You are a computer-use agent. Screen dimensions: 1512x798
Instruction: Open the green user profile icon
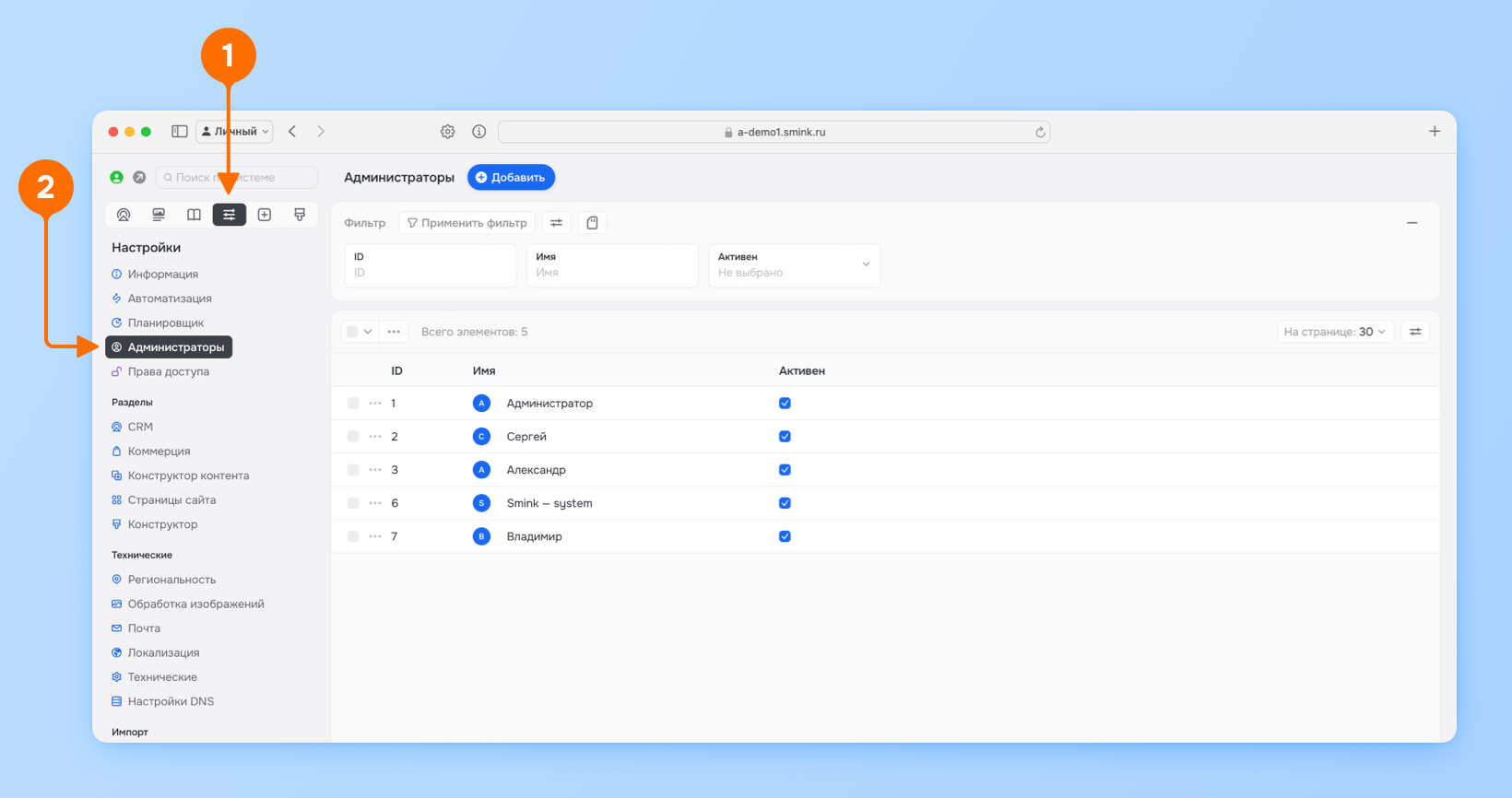coord(117,177)
